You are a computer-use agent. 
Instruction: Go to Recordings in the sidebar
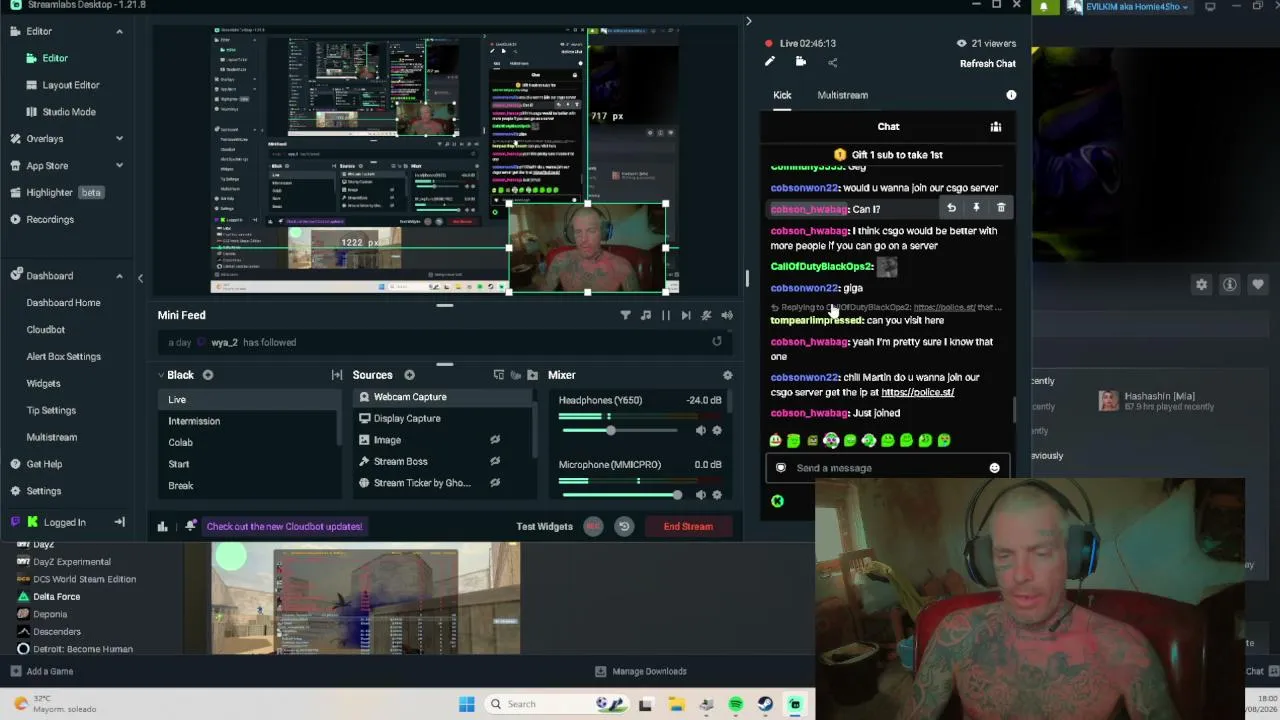[x=50, y=219]
